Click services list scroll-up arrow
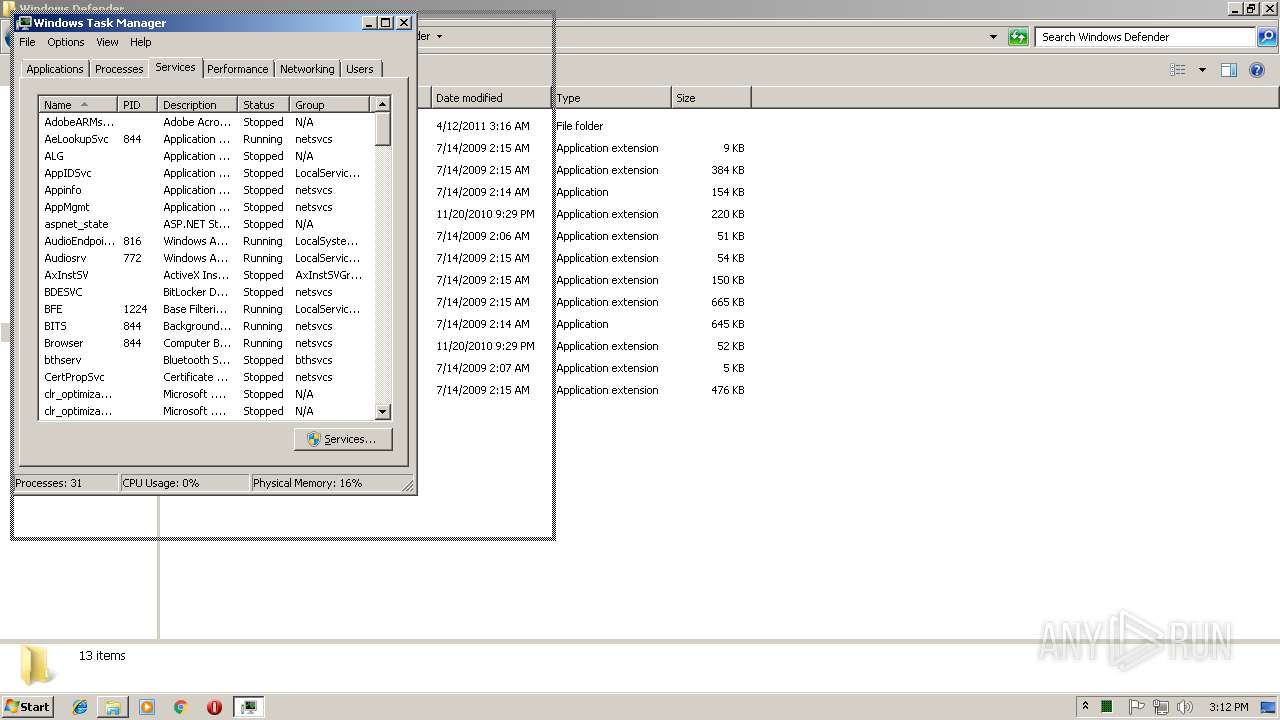The height and width of the screenshot is (720, 1280). pyautogui.click(x=382, y=104)
